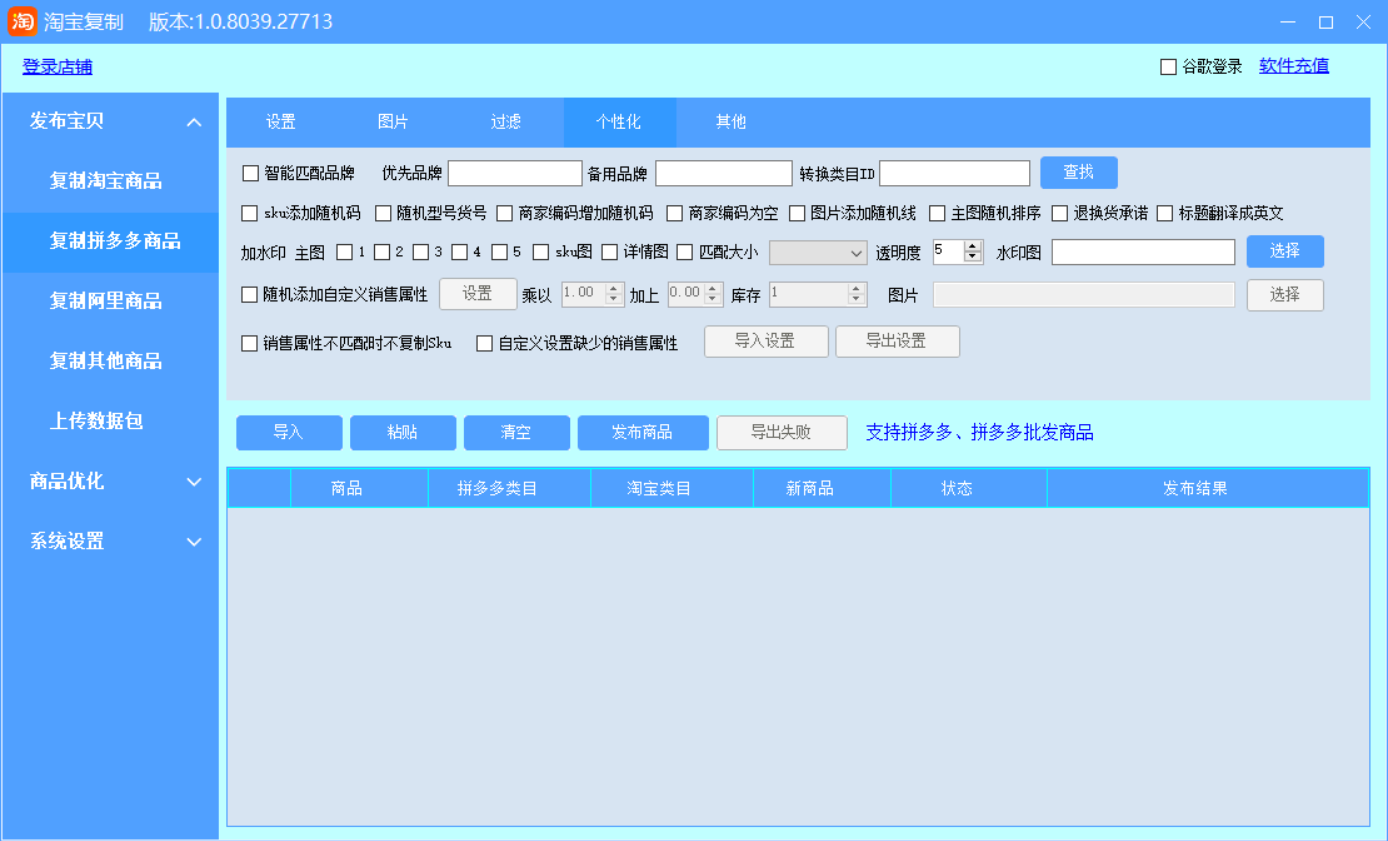1388x841 pixels.
Task: Expand the 商品优化 sidebar section
Action: [194, 482]
